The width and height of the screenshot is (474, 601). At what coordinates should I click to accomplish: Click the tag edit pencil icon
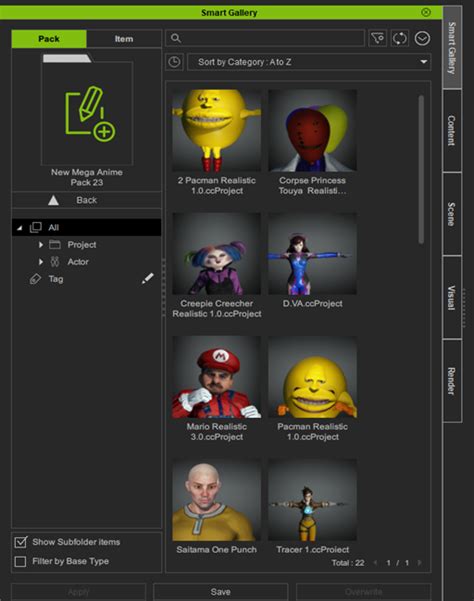148,279
